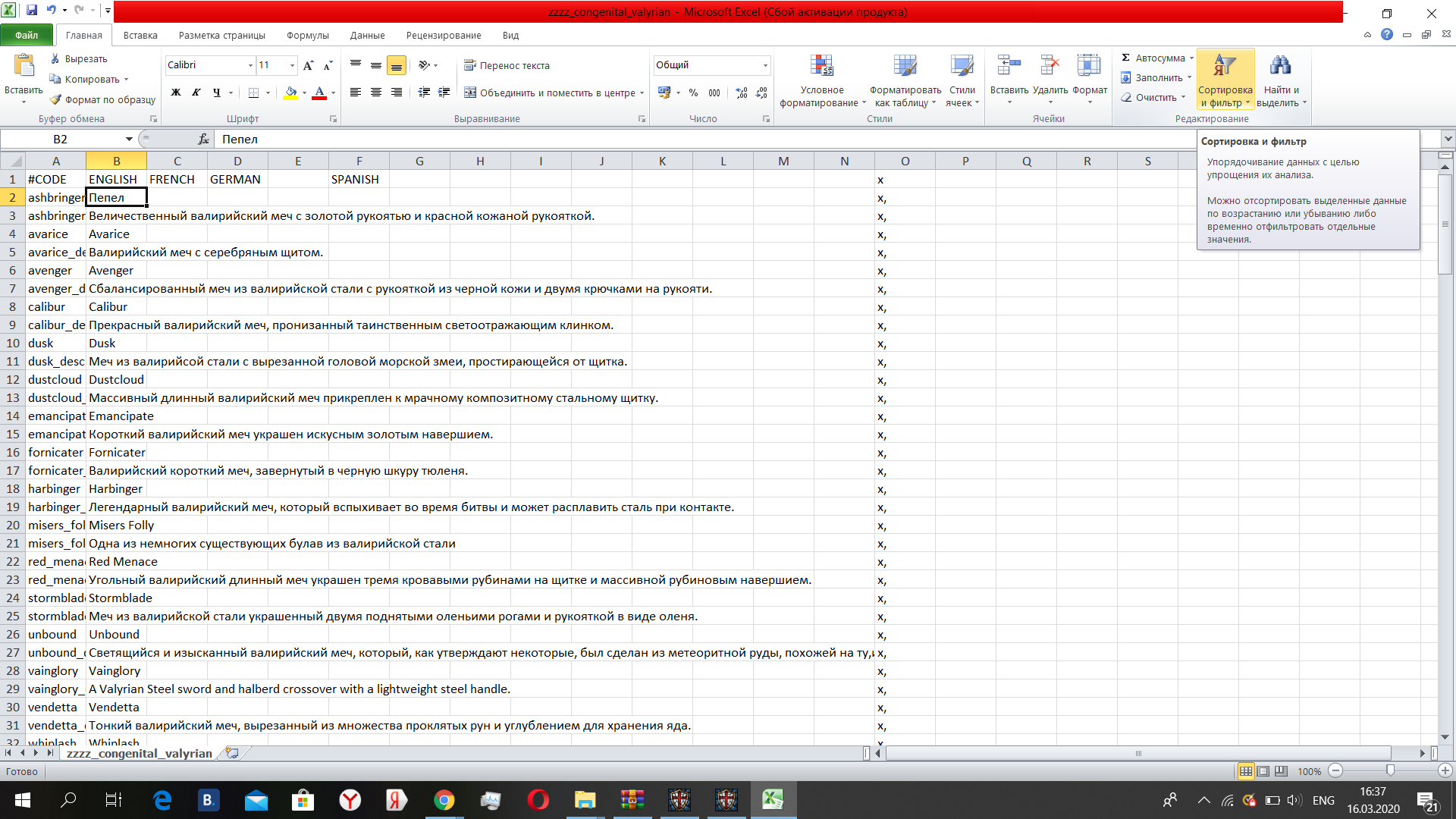Click the Increase Font Size icon

308,65
